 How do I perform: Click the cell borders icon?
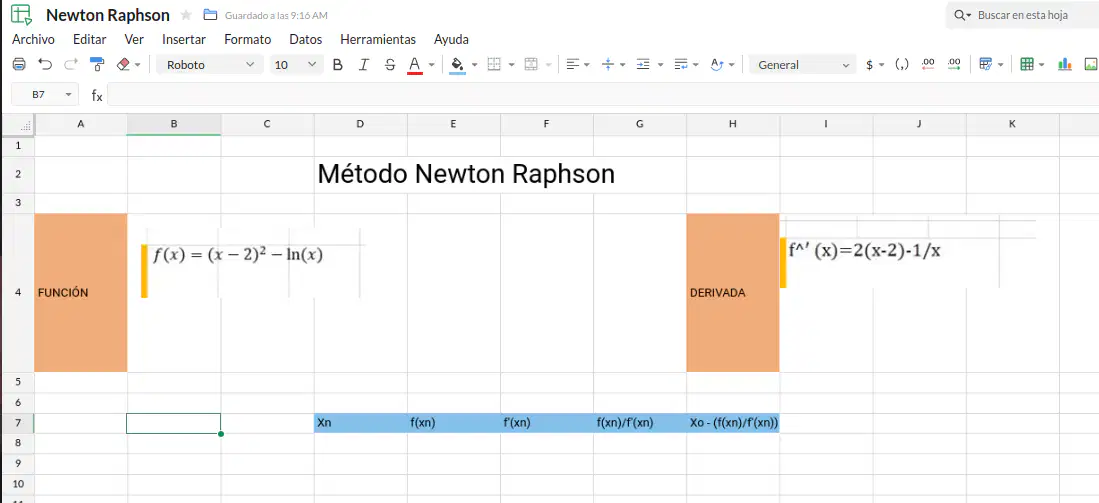click(494, 64)
